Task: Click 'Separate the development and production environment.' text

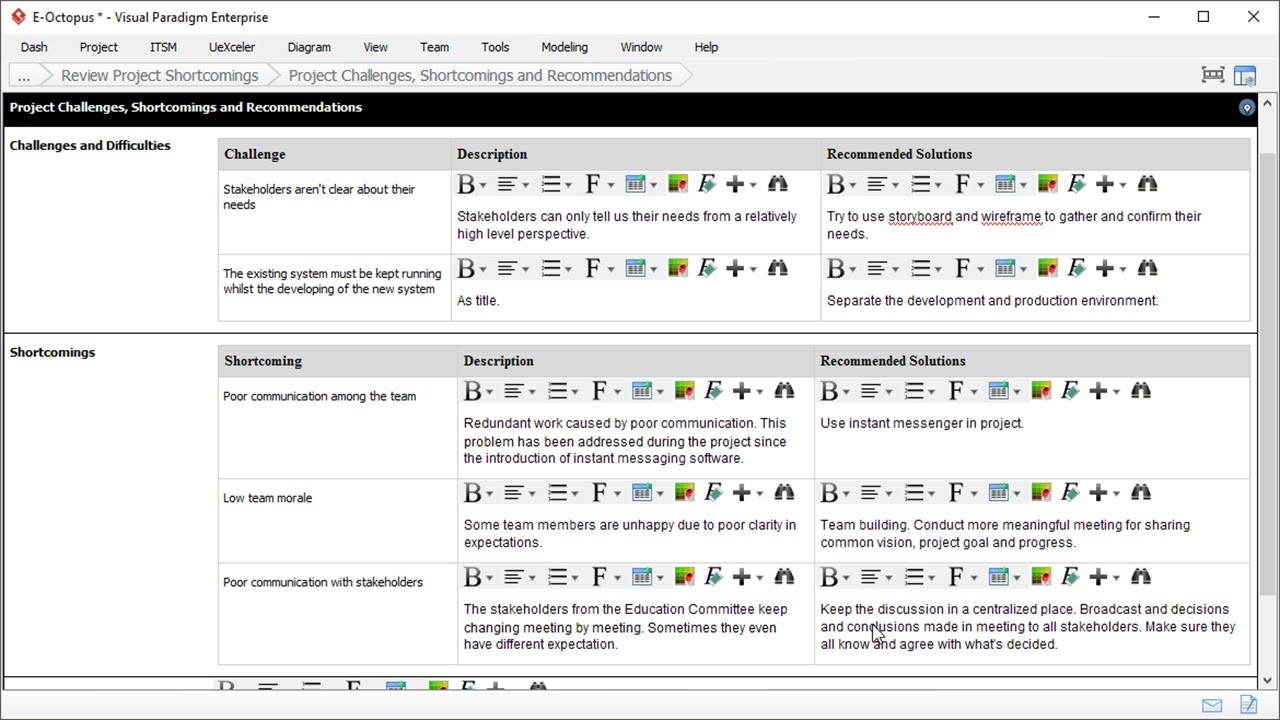Action: [992, 300]
